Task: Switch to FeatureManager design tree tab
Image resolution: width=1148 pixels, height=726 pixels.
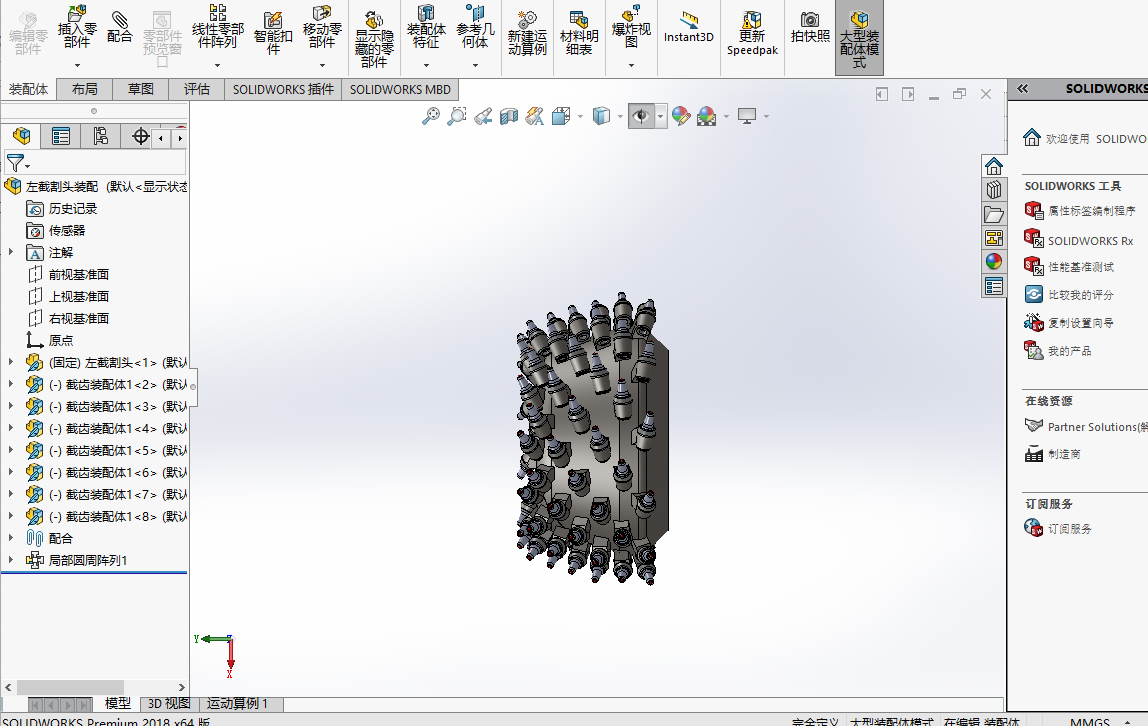Action: 21,136
